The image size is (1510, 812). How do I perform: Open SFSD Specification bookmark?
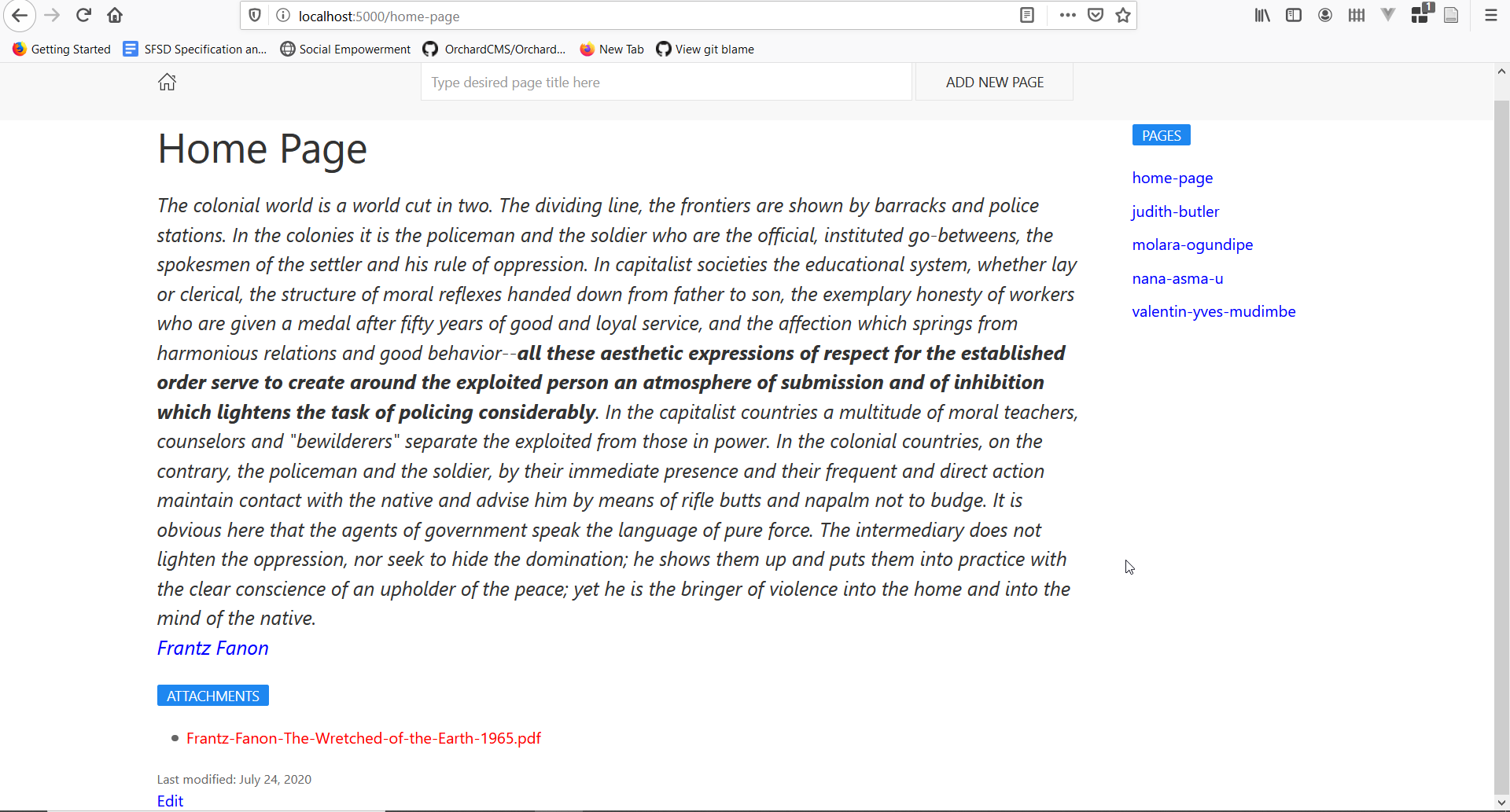pyautogui.click(x=195, y=49)
